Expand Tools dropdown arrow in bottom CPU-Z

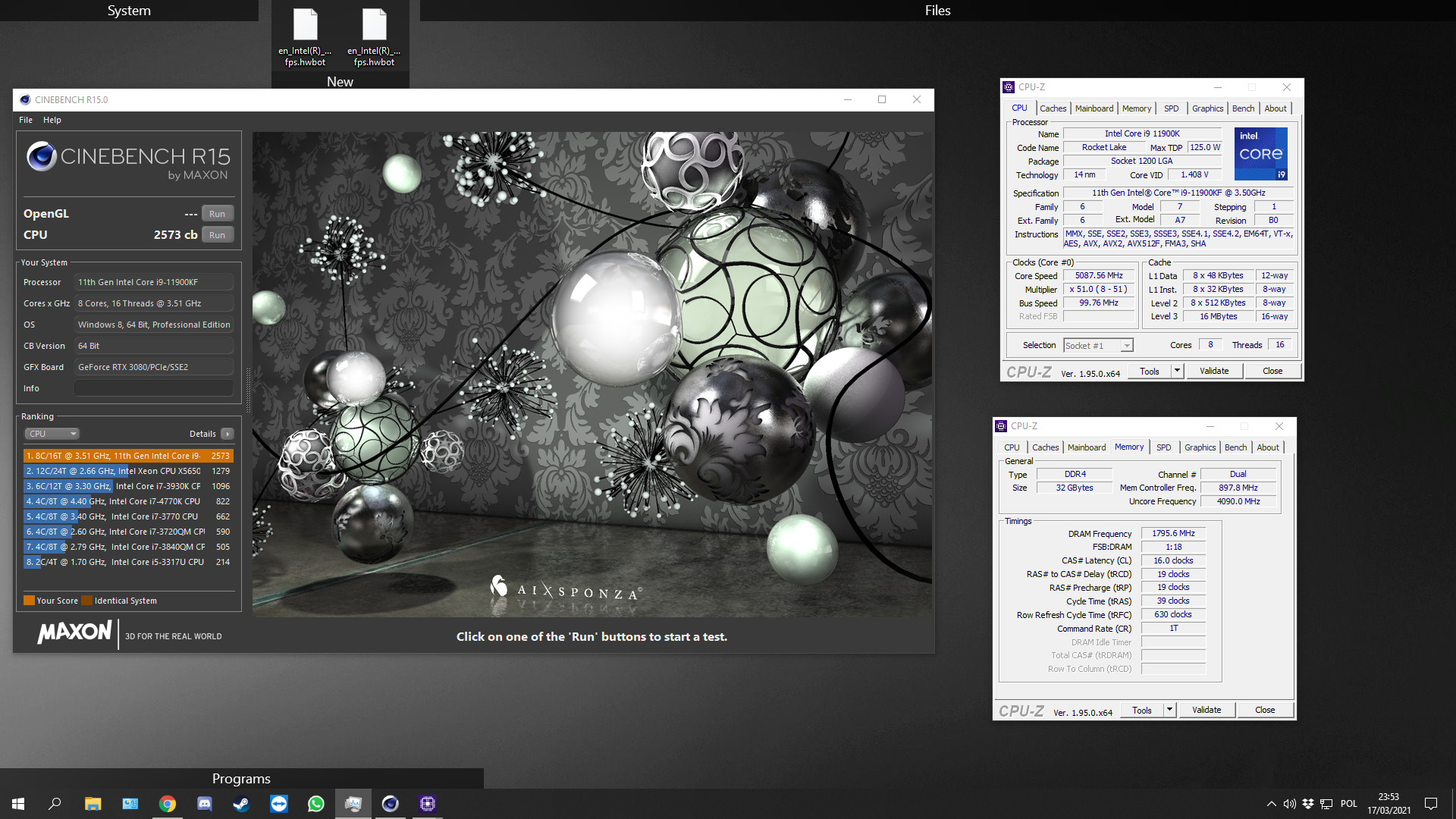[x=1169, y=710]
